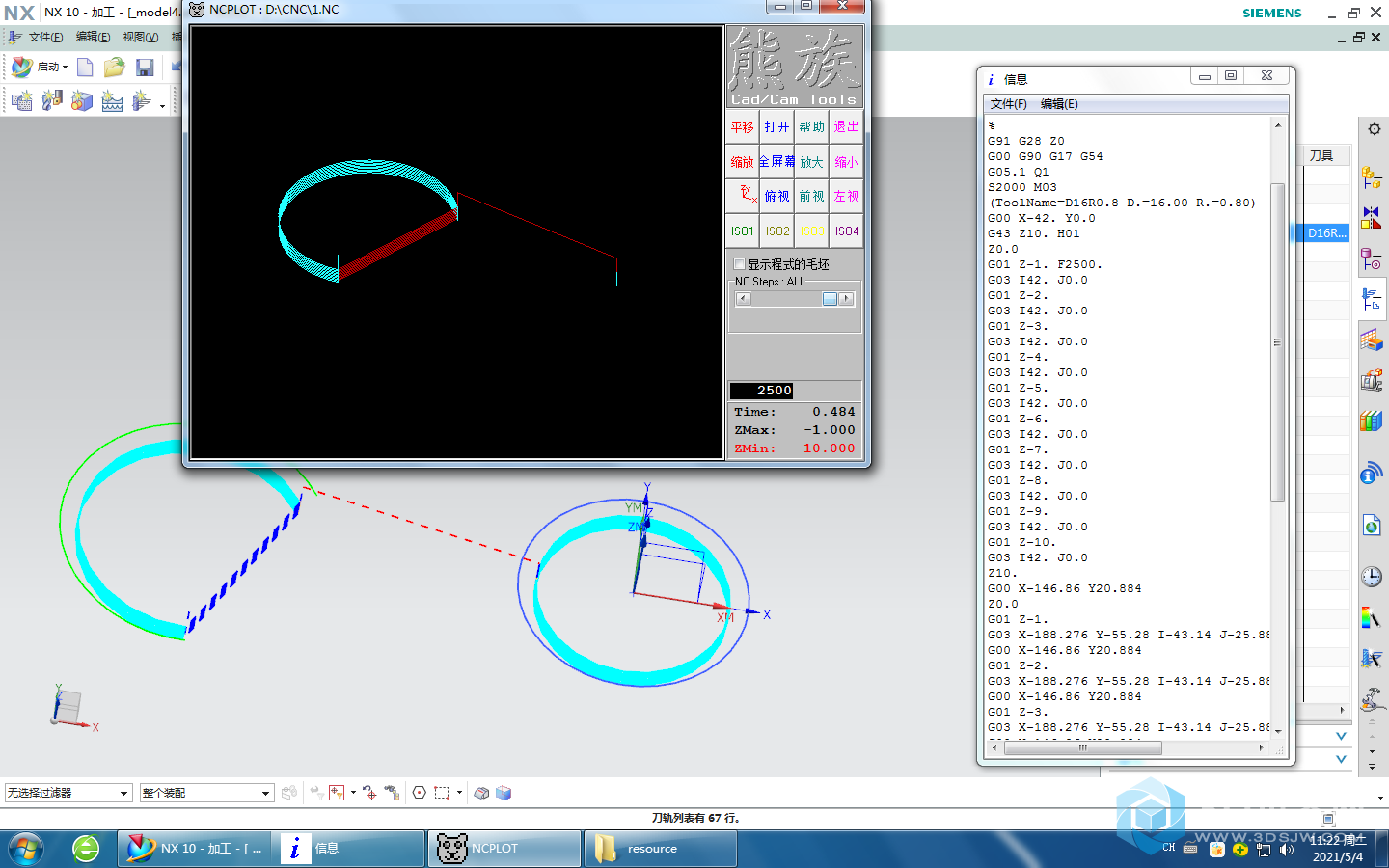Click 打开 open button in NCPLOT
Image resolution: width=1389 pixels, height=868 pixels.
coord(776,126)
